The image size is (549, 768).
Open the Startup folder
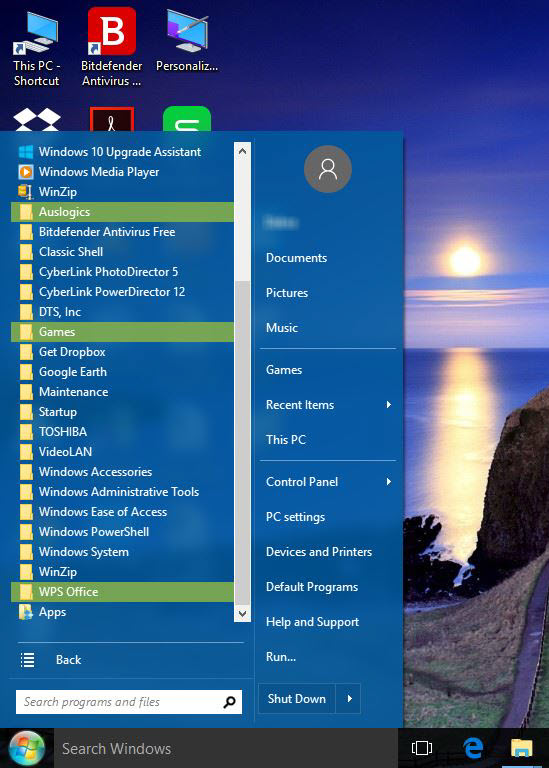point(122,412)
